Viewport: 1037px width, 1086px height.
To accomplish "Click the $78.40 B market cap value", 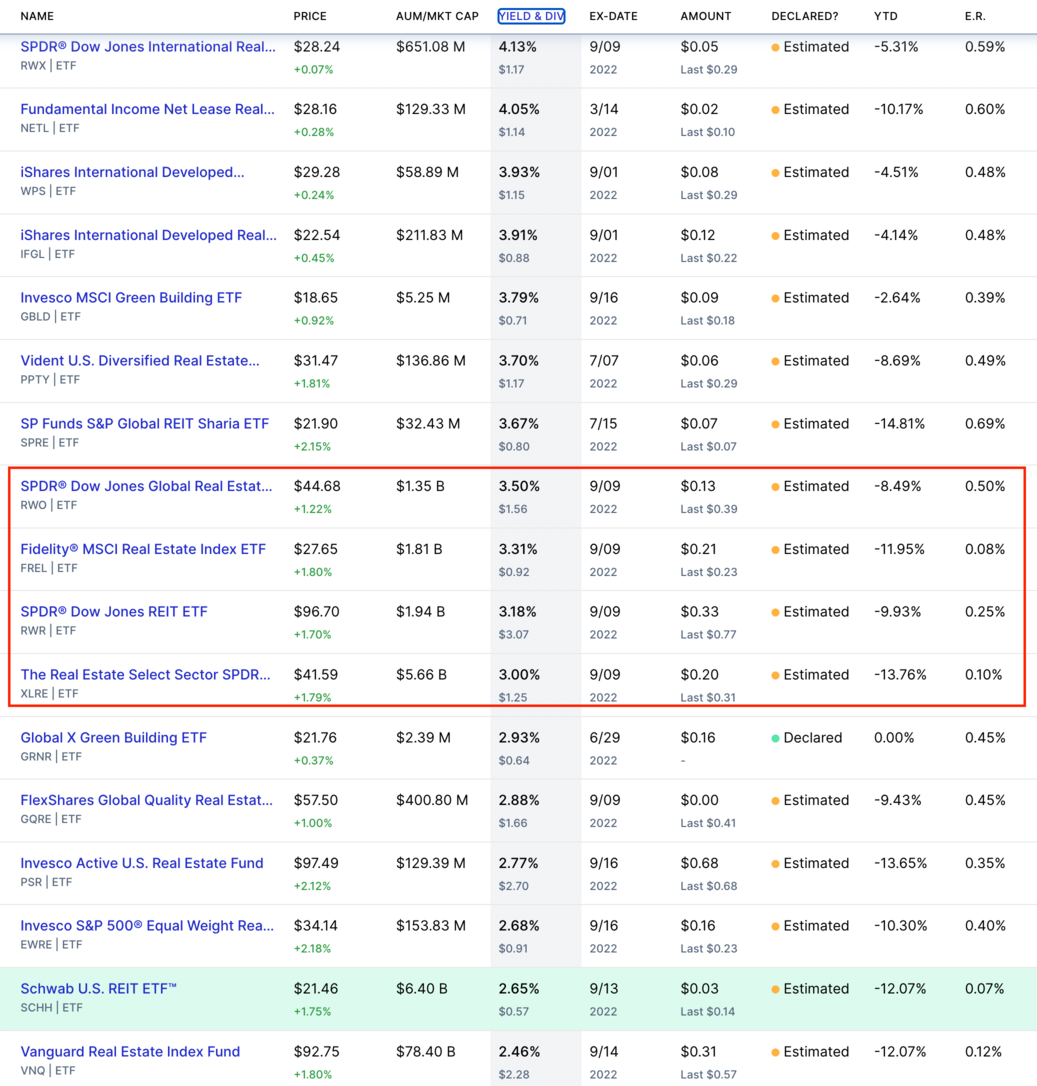I will point(426,1051).
